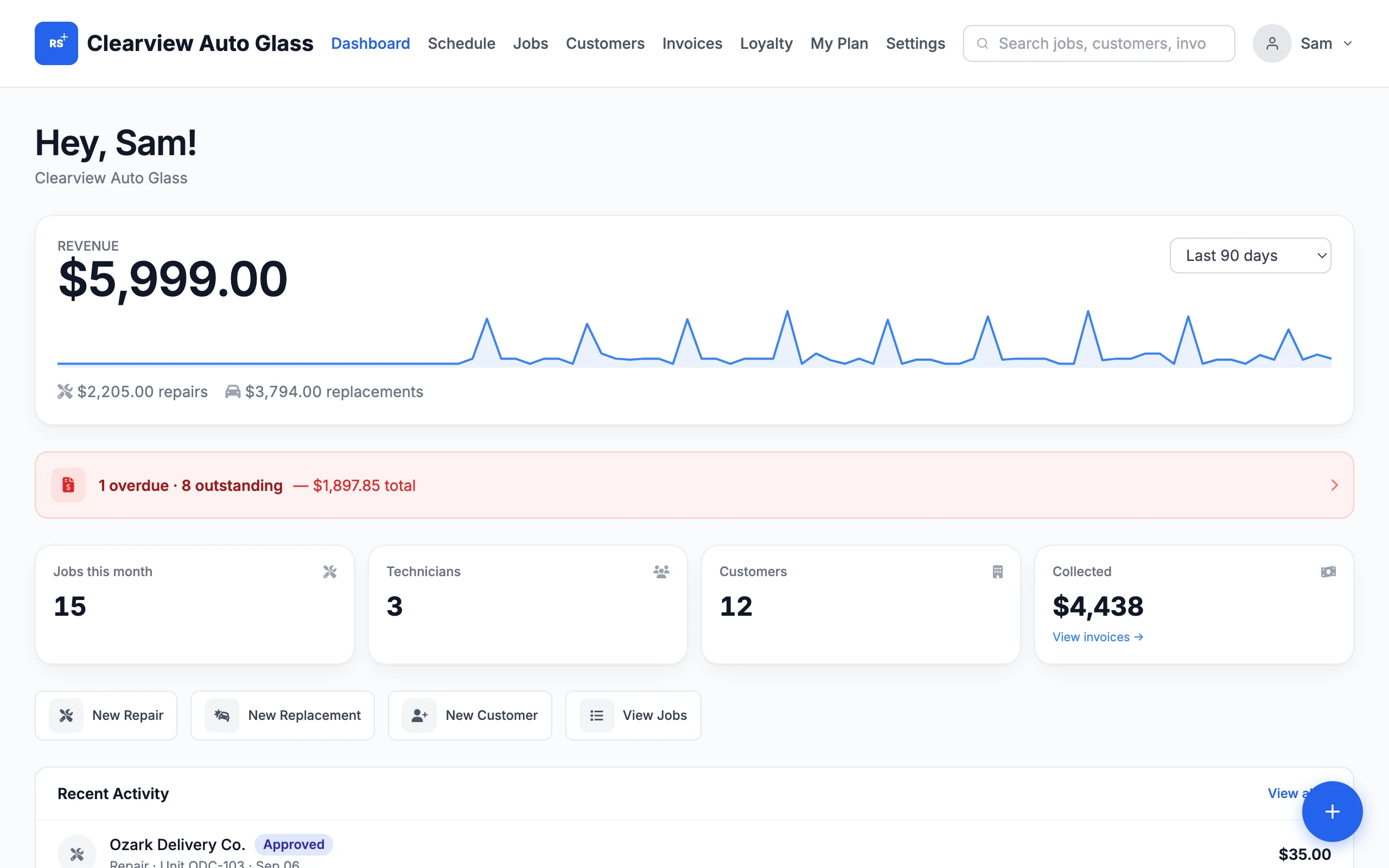
Task: Click the search jobs, customers input field
Action: coord(1099,43)
